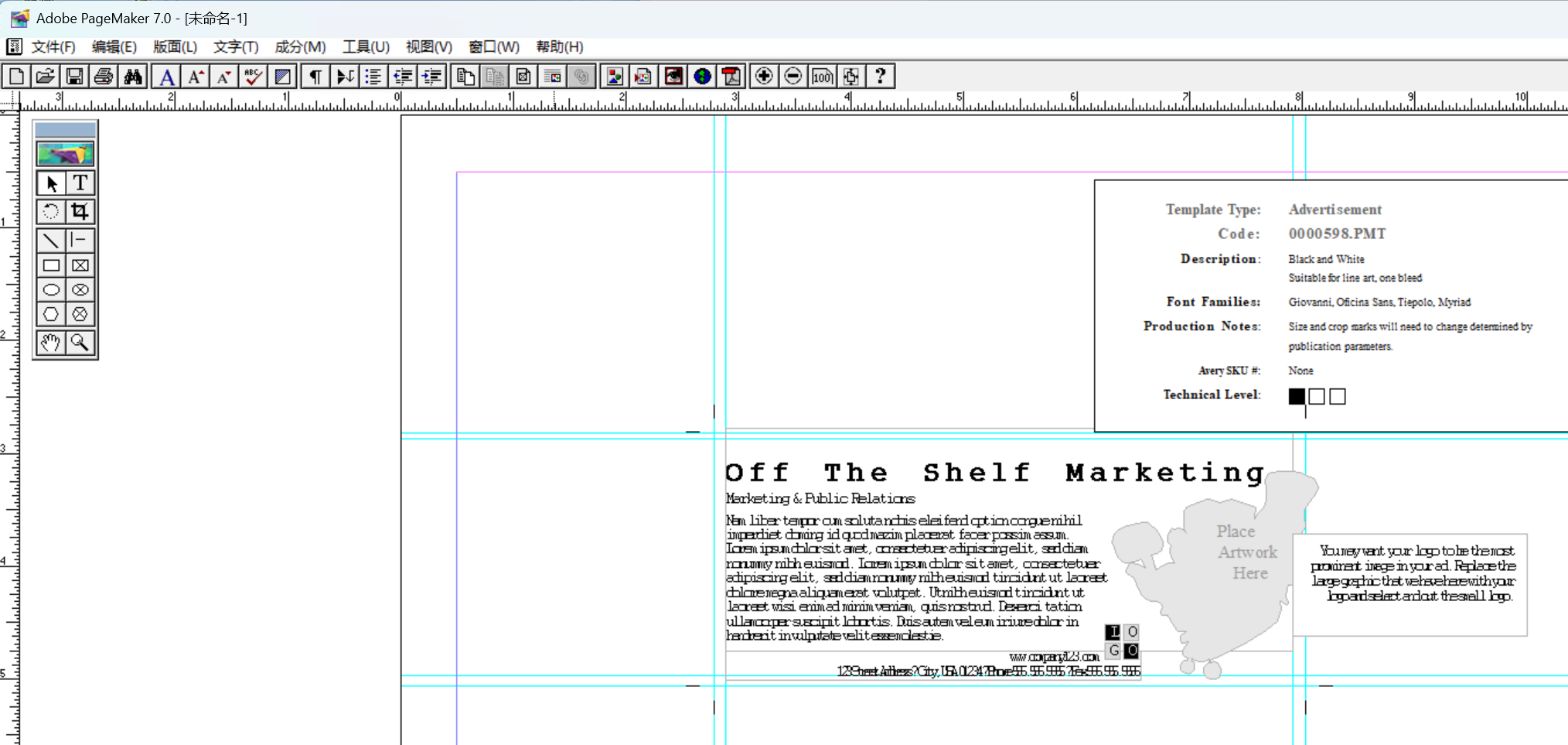Launch Photoshop with the eye icon
This screenshot has width=1568, height=745.
click(x=673, y=76)
